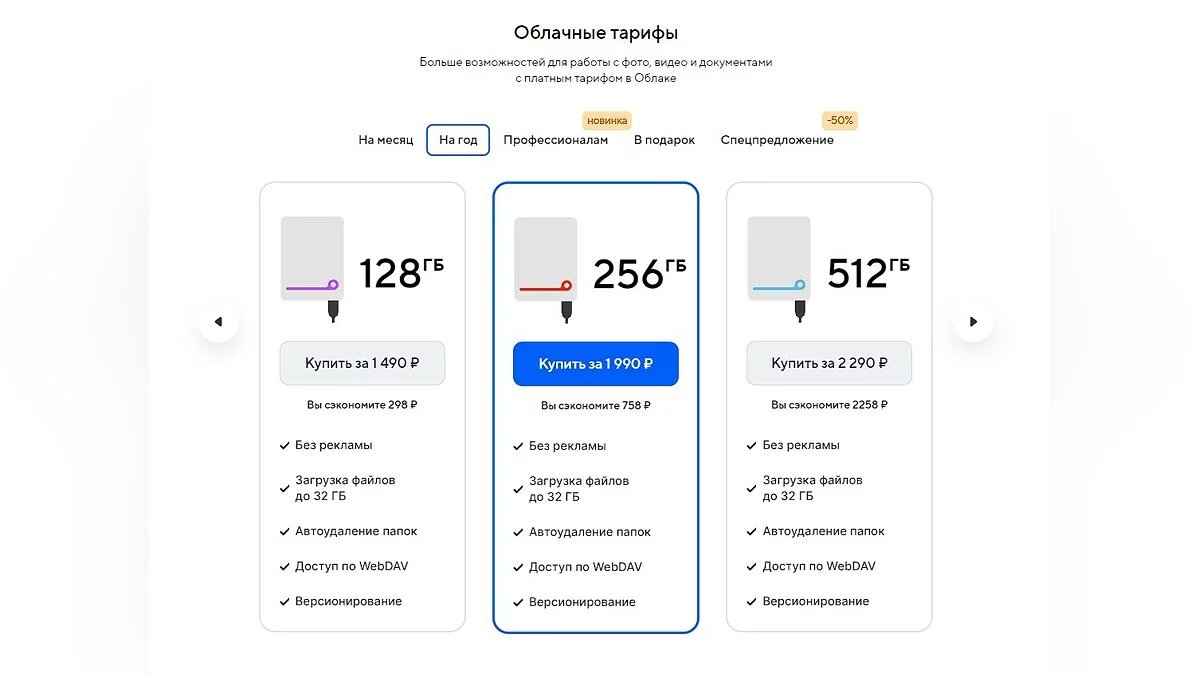
Task: Click the 256 GB red storage drive icon
Action: point(546,269)
